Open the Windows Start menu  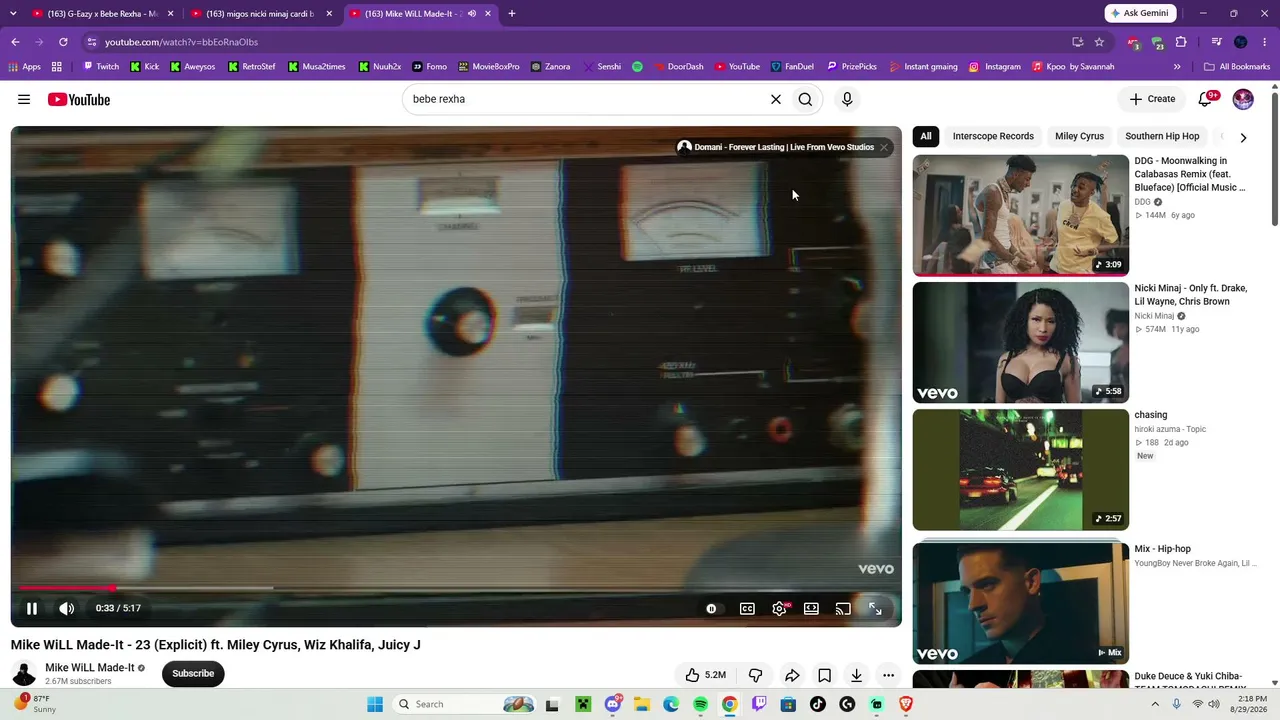(x=375, y=704)
